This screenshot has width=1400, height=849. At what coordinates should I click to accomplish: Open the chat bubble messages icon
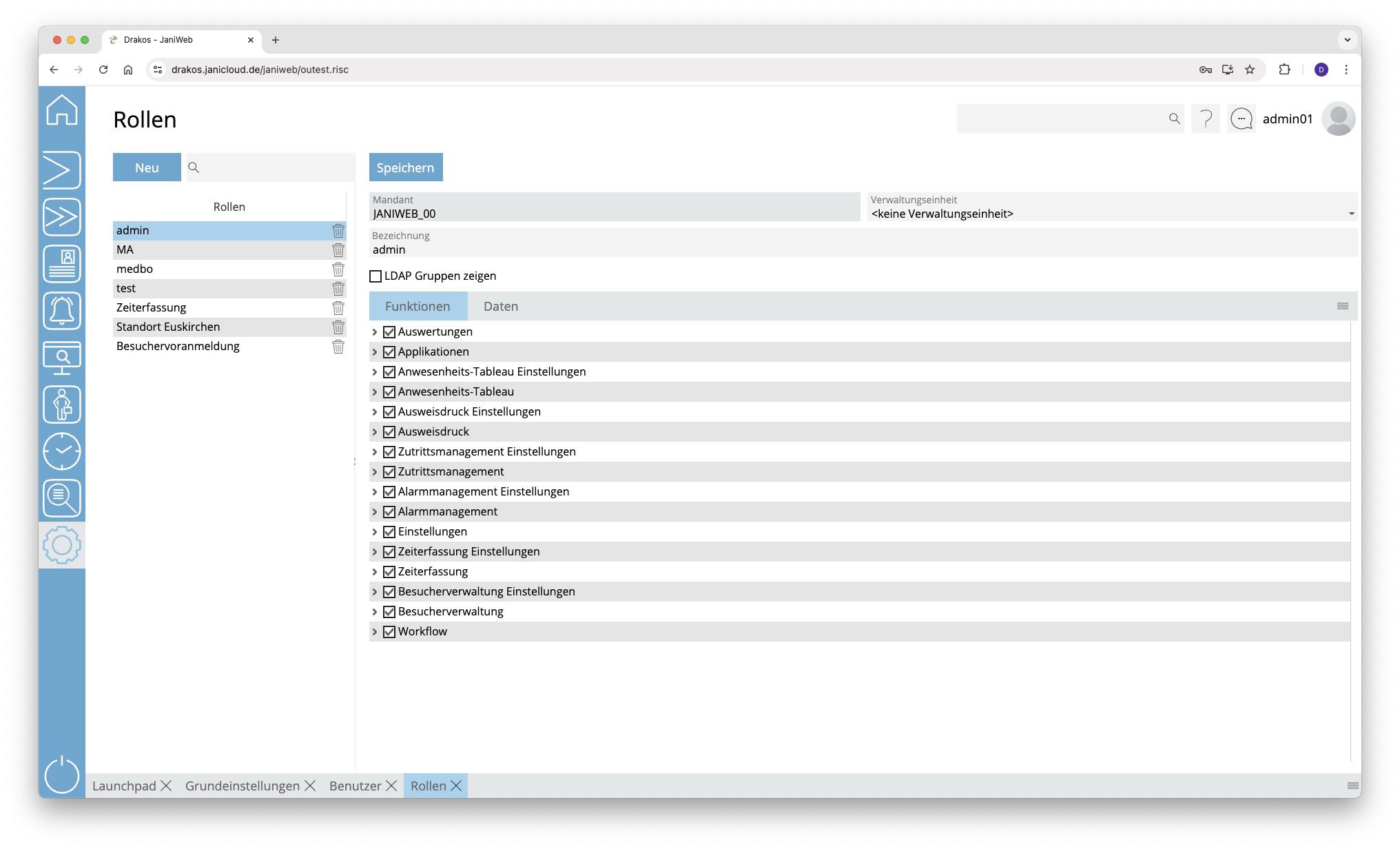click(x=1241, y=119)
